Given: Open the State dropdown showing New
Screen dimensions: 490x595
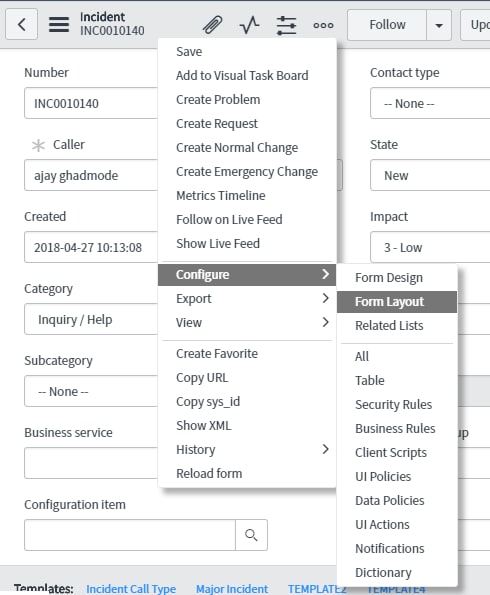Looking at the screenshot, I should (x=430, y=175).
